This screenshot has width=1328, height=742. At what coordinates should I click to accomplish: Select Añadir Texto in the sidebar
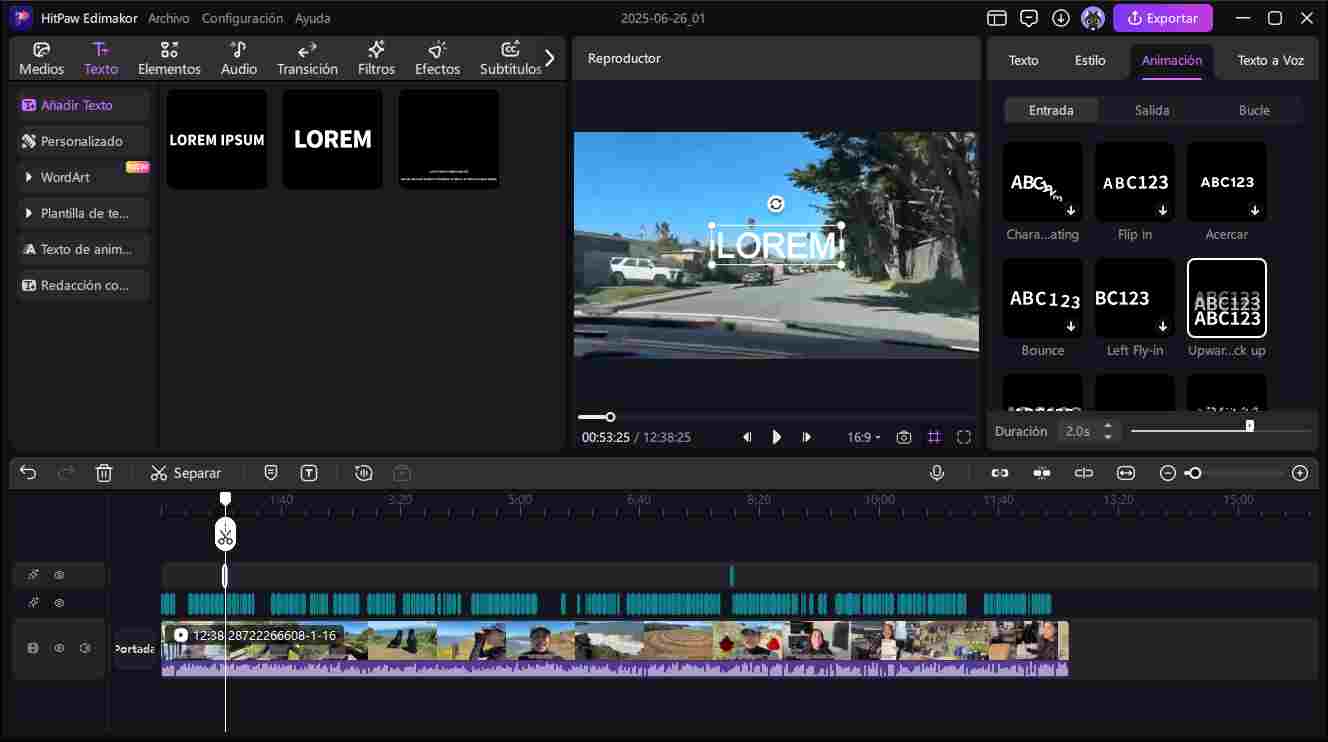83,105
